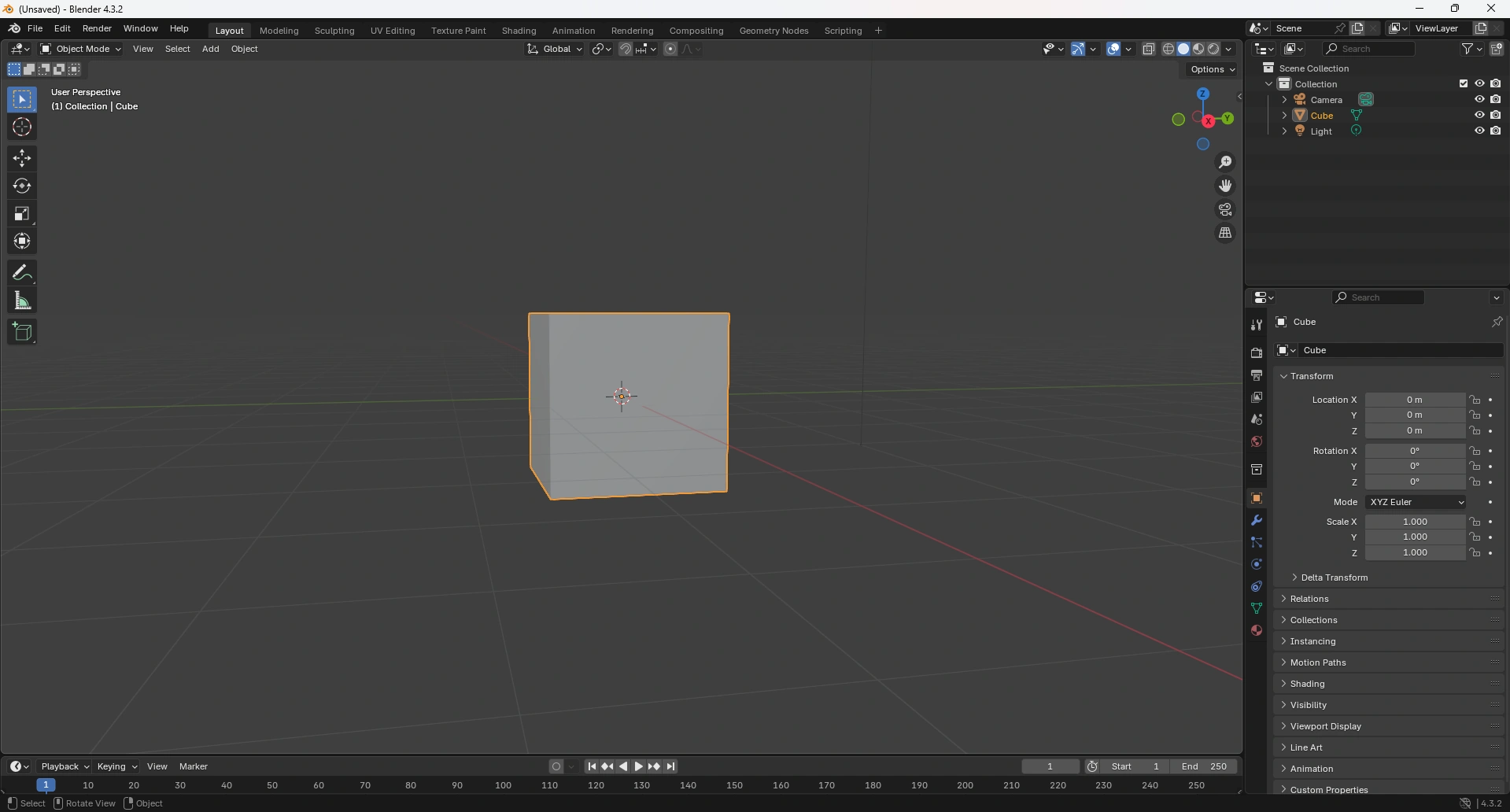This screenshot has height=812, width=1510.
Task: Open the rotation Mode XYZ Euler dropdown
Action: 1415,502
